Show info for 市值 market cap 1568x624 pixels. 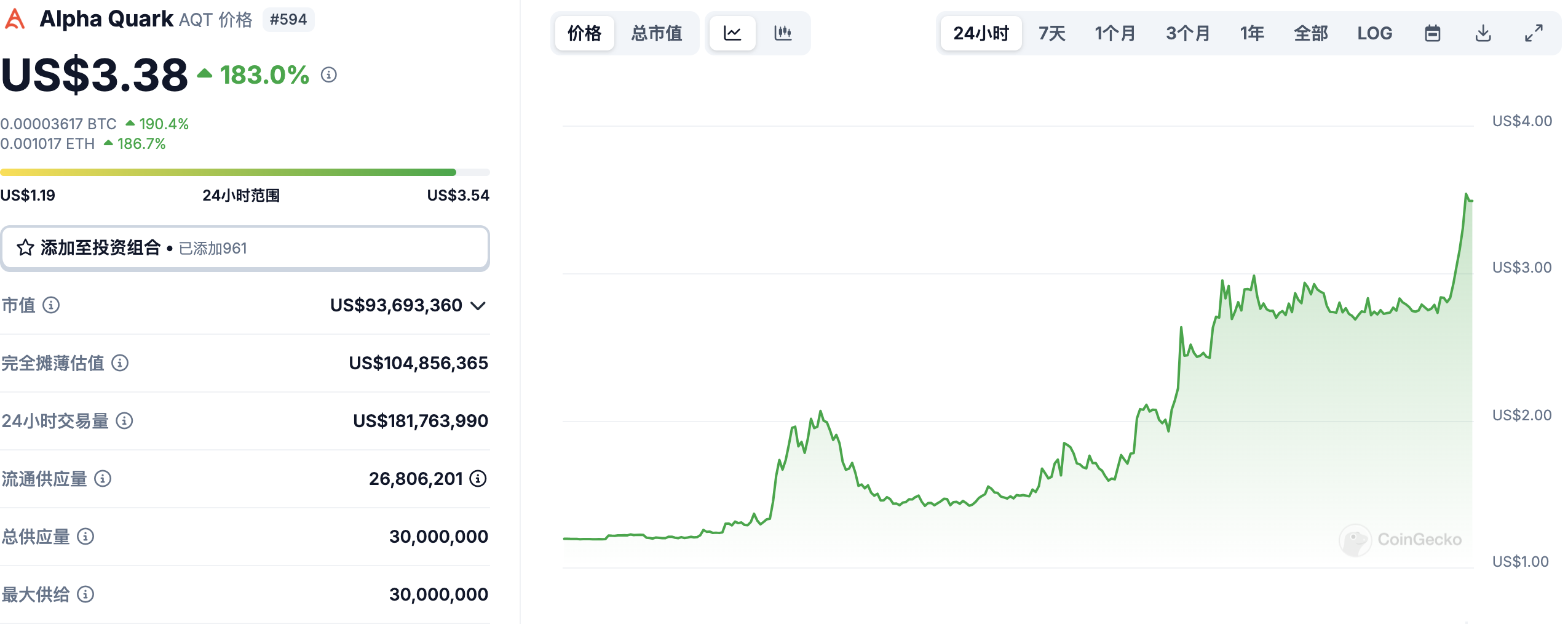point(51,305)
